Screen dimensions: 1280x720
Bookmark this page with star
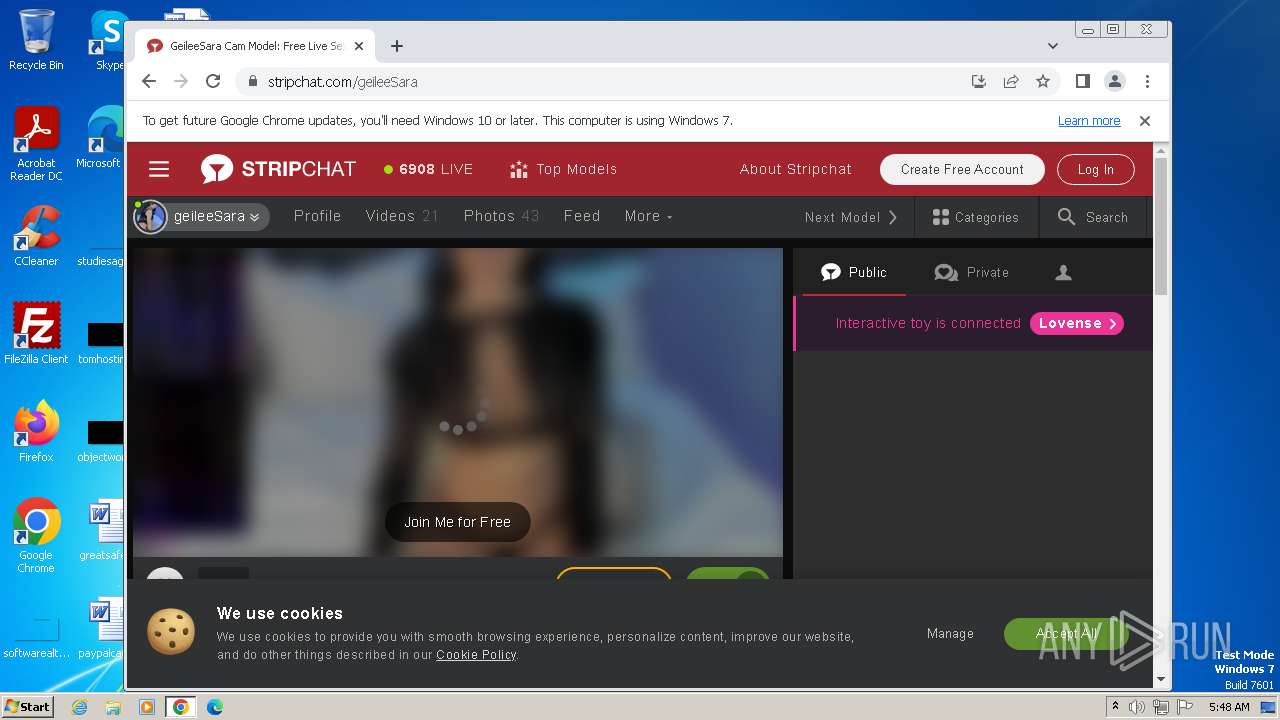(1043, 81)
